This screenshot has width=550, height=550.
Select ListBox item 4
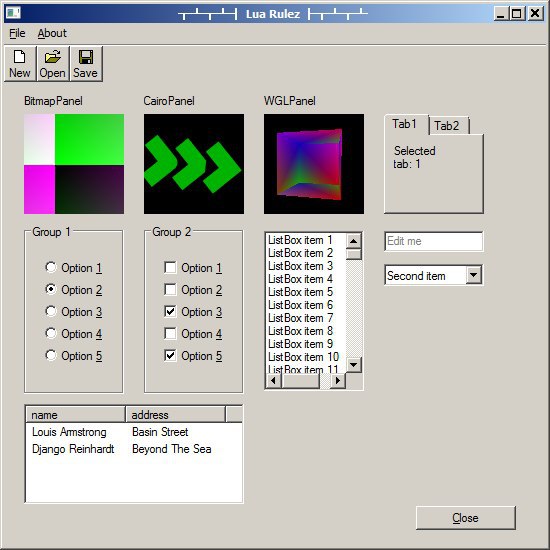pyautogui.click(x=306, y=279)
